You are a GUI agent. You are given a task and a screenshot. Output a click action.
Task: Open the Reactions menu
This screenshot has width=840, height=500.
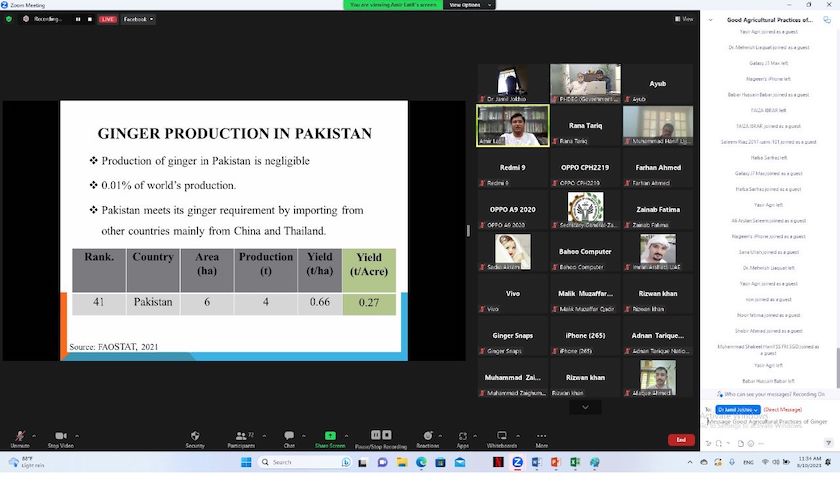click(x=427, y=436)
